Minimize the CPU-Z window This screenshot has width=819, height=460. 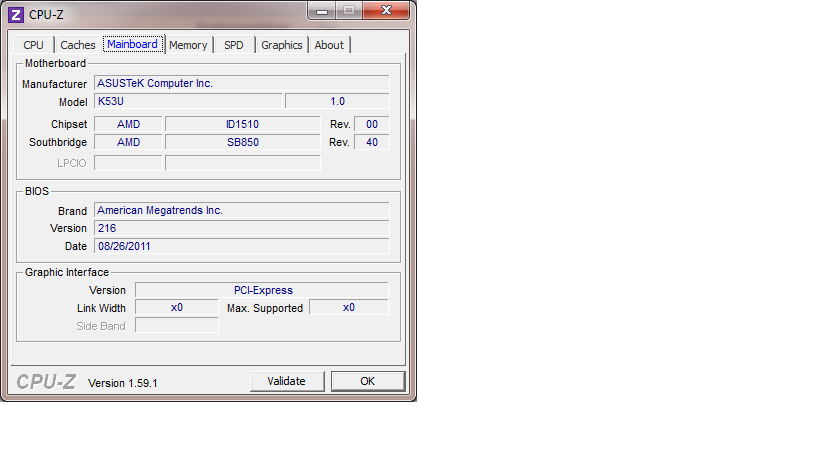322,10
